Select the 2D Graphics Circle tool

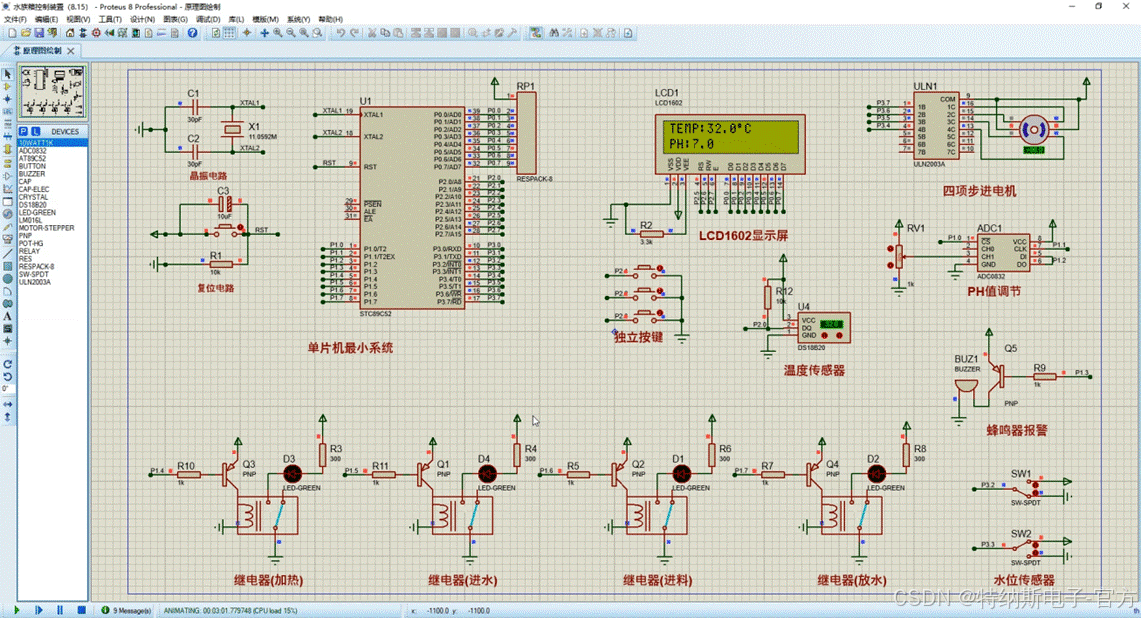point(7,278)
